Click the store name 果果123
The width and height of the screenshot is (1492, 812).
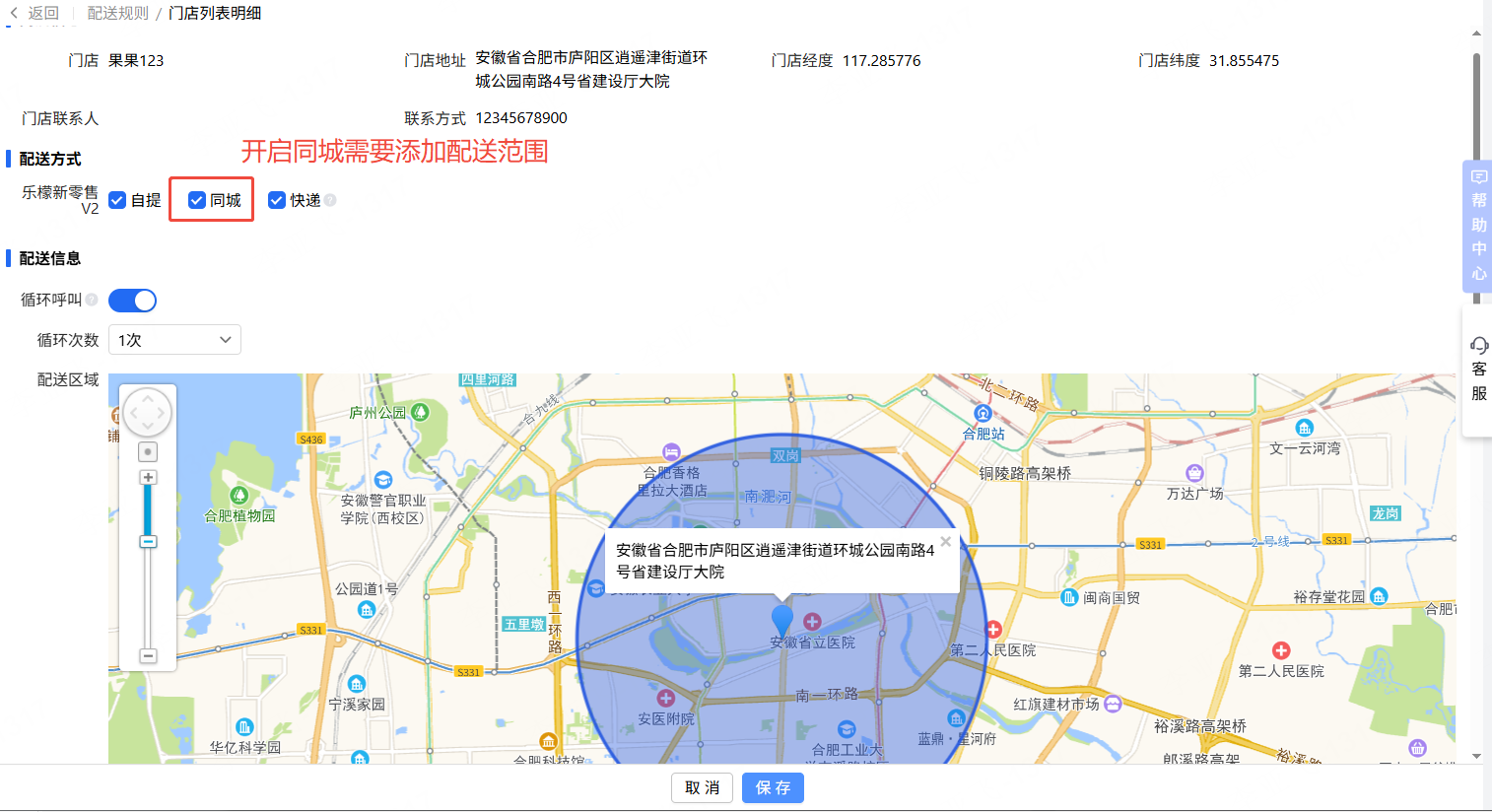[136, 60]
